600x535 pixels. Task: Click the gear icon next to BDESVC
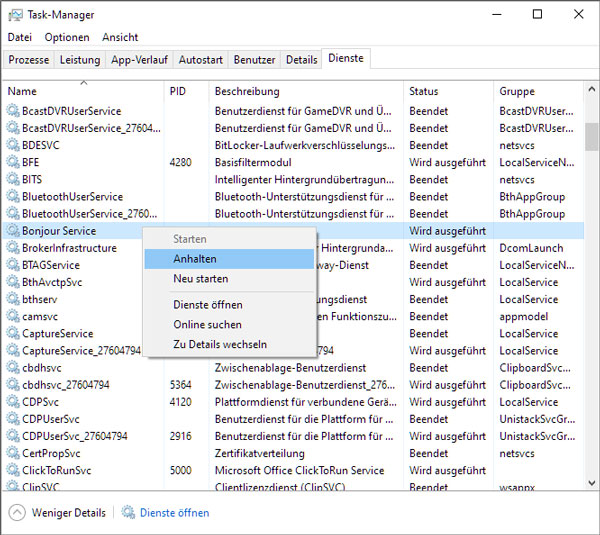pyautogui.click(x=13, y=145)
